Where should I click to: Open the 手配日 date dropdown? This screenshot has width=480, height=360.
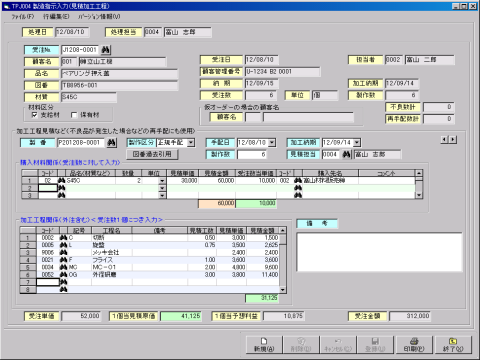point(272,143)
